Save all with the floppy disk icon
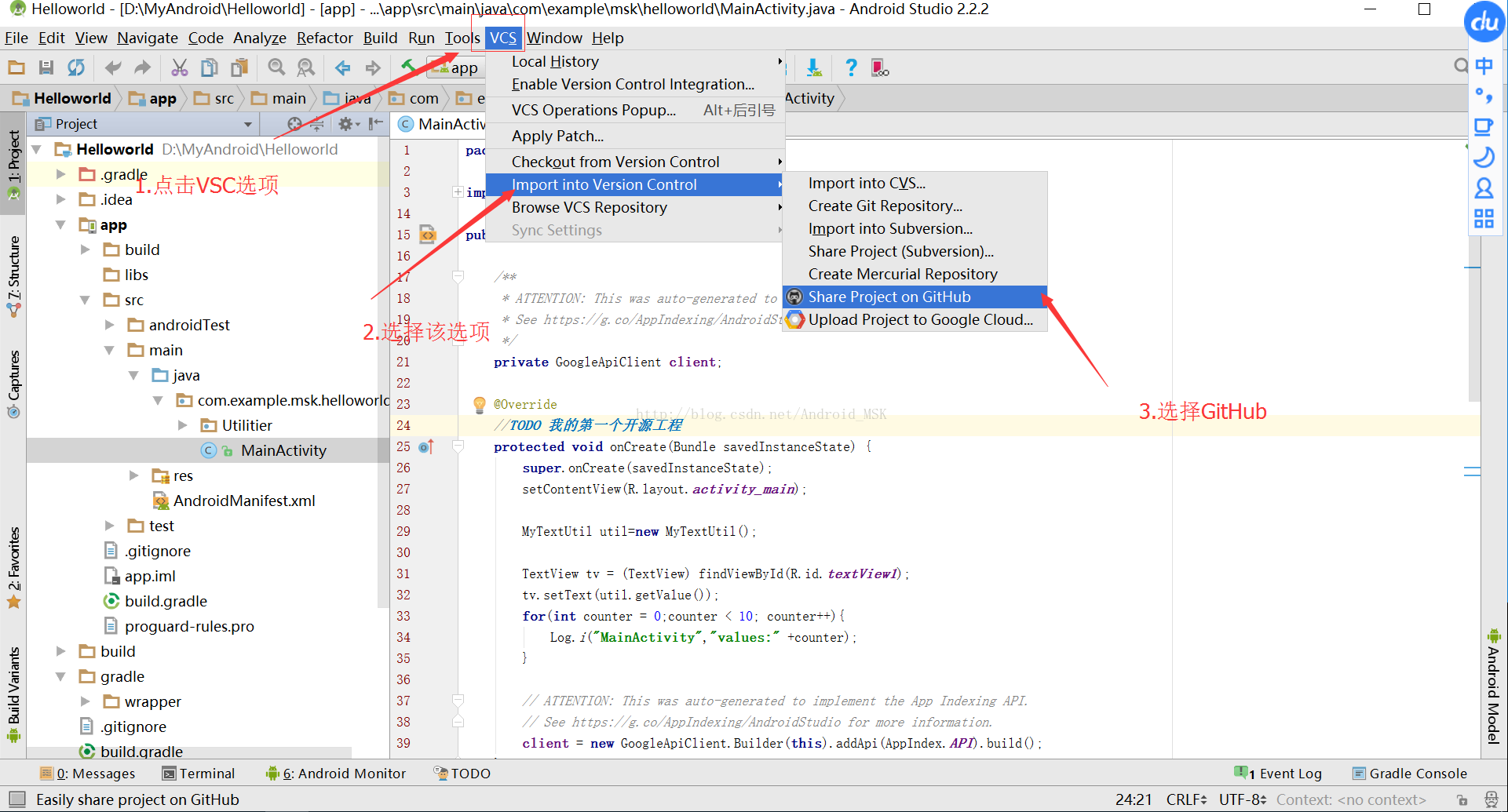This screenshot has width=1508, height=812. pos(46,68)
